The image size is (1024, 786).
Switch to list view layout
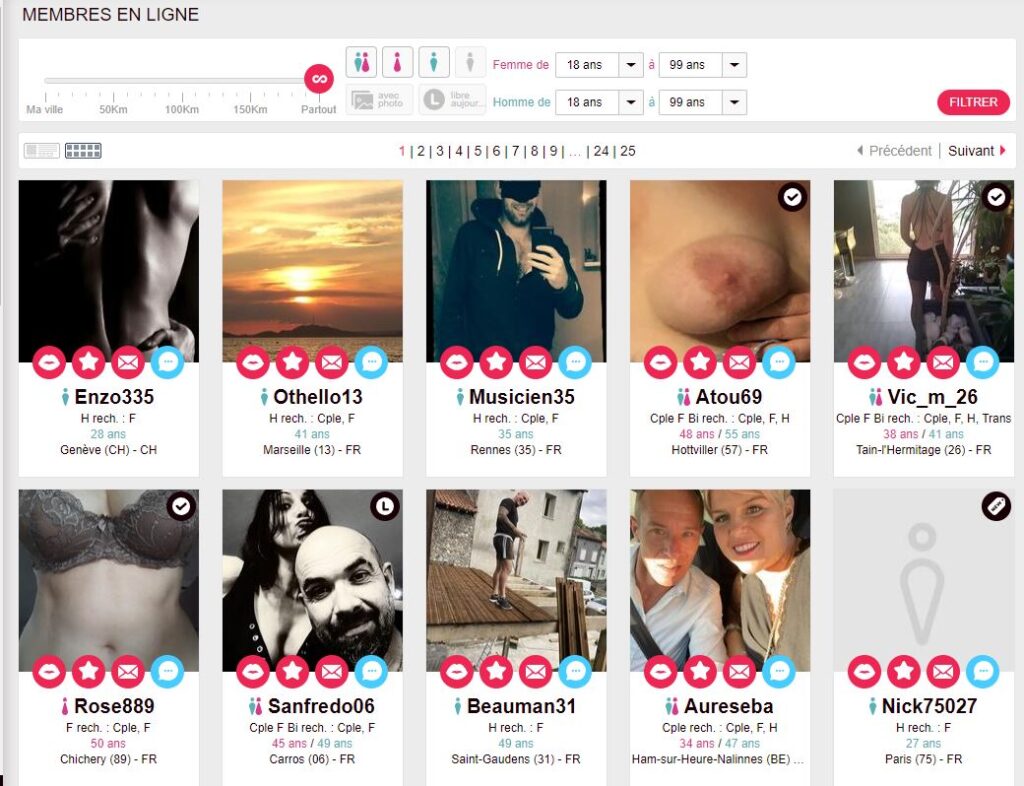pyautogui.click(x=40, y=150)
